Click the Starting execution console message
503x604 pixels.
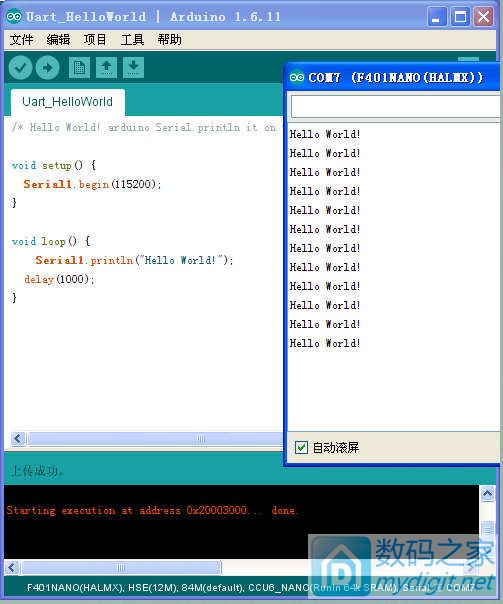[152, 510]
